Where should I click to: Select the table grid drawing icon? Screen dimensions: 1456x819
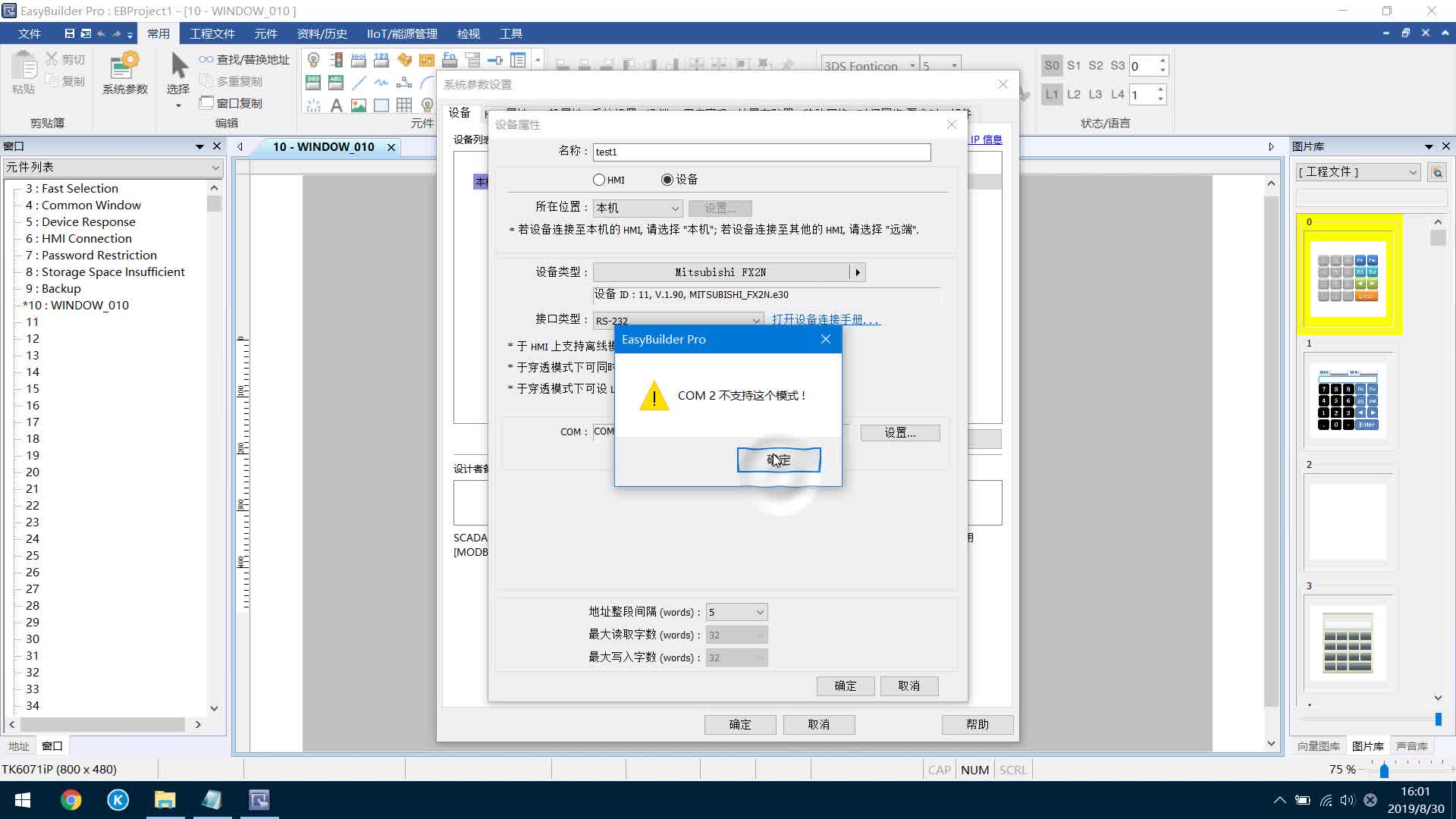pyautogui.click(x=404, y=105)
